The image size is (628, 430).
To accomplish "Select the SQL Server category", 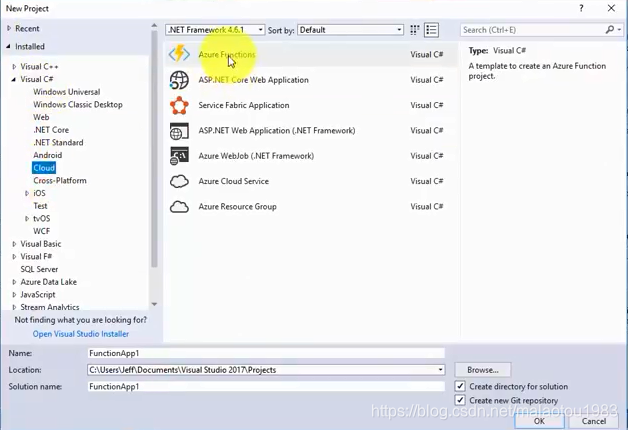I will tap(39, 269).
